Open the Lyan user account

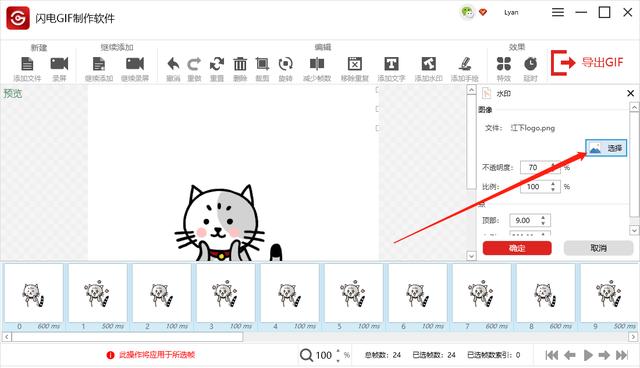pos(511,13)
